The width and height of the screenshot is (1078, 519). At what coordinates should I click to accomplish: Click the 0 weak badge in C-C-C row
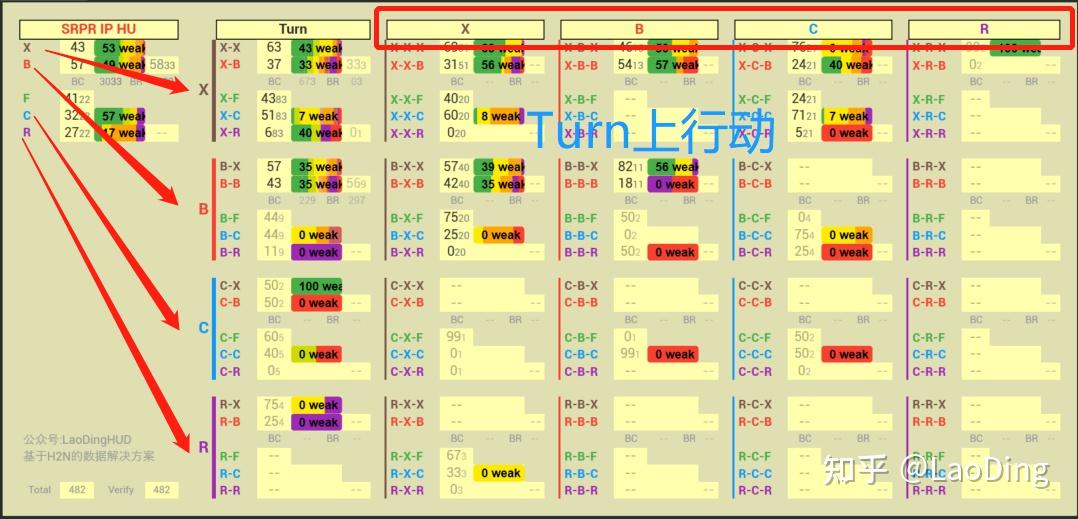[847, 355]
